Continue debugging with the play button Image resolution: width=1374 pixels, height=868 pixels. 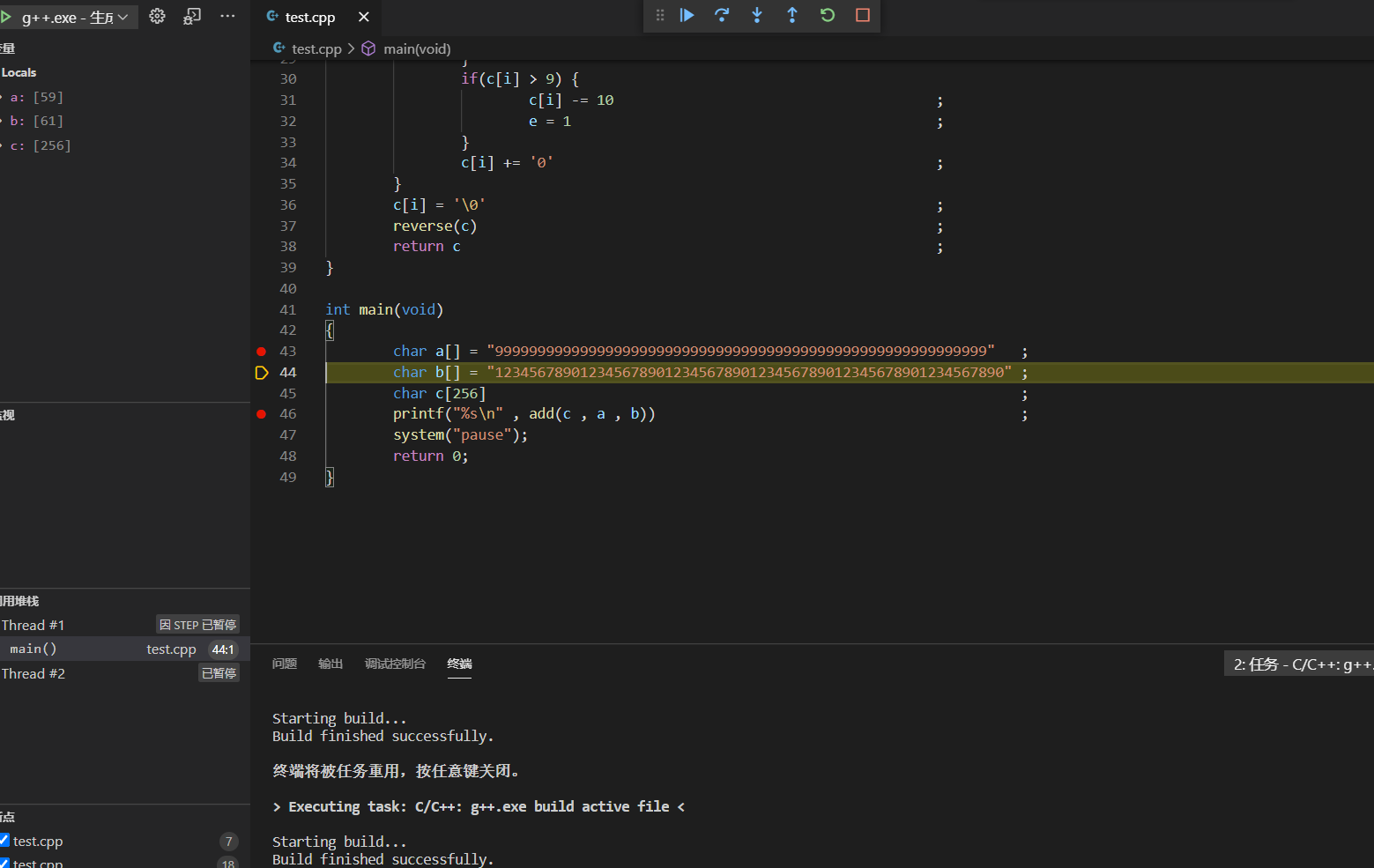pyautogui.click(x=687, y=15)
